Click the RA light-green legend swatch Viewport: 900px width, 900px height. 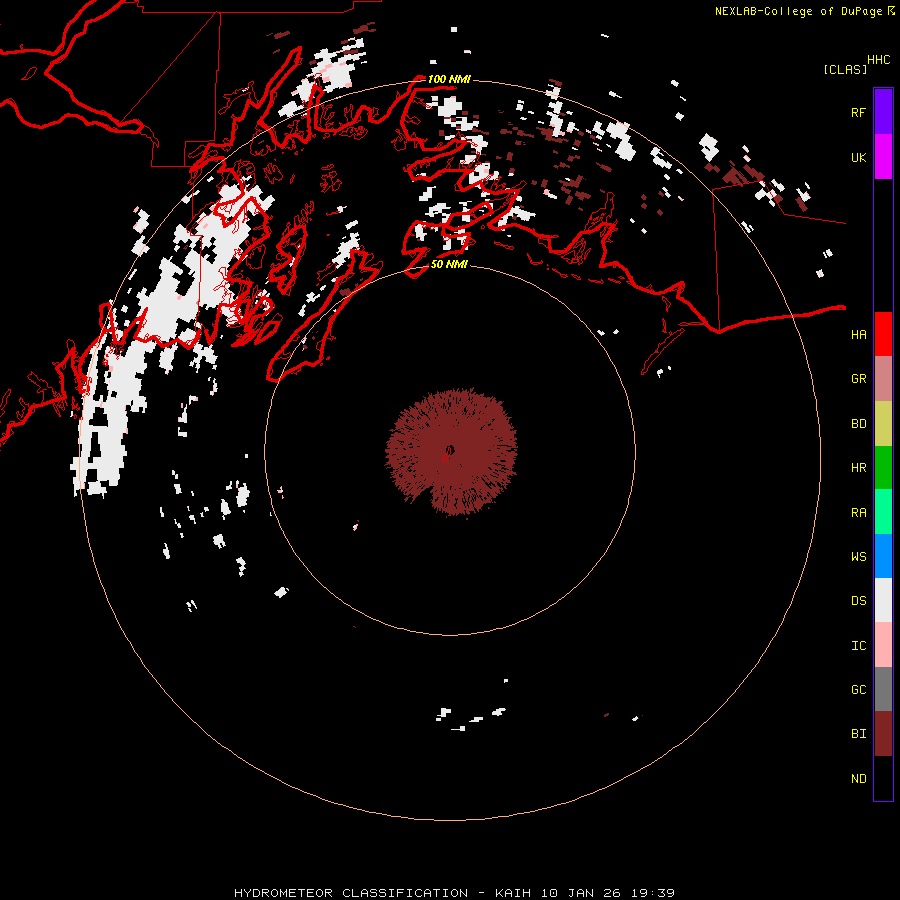click(883, 512)
